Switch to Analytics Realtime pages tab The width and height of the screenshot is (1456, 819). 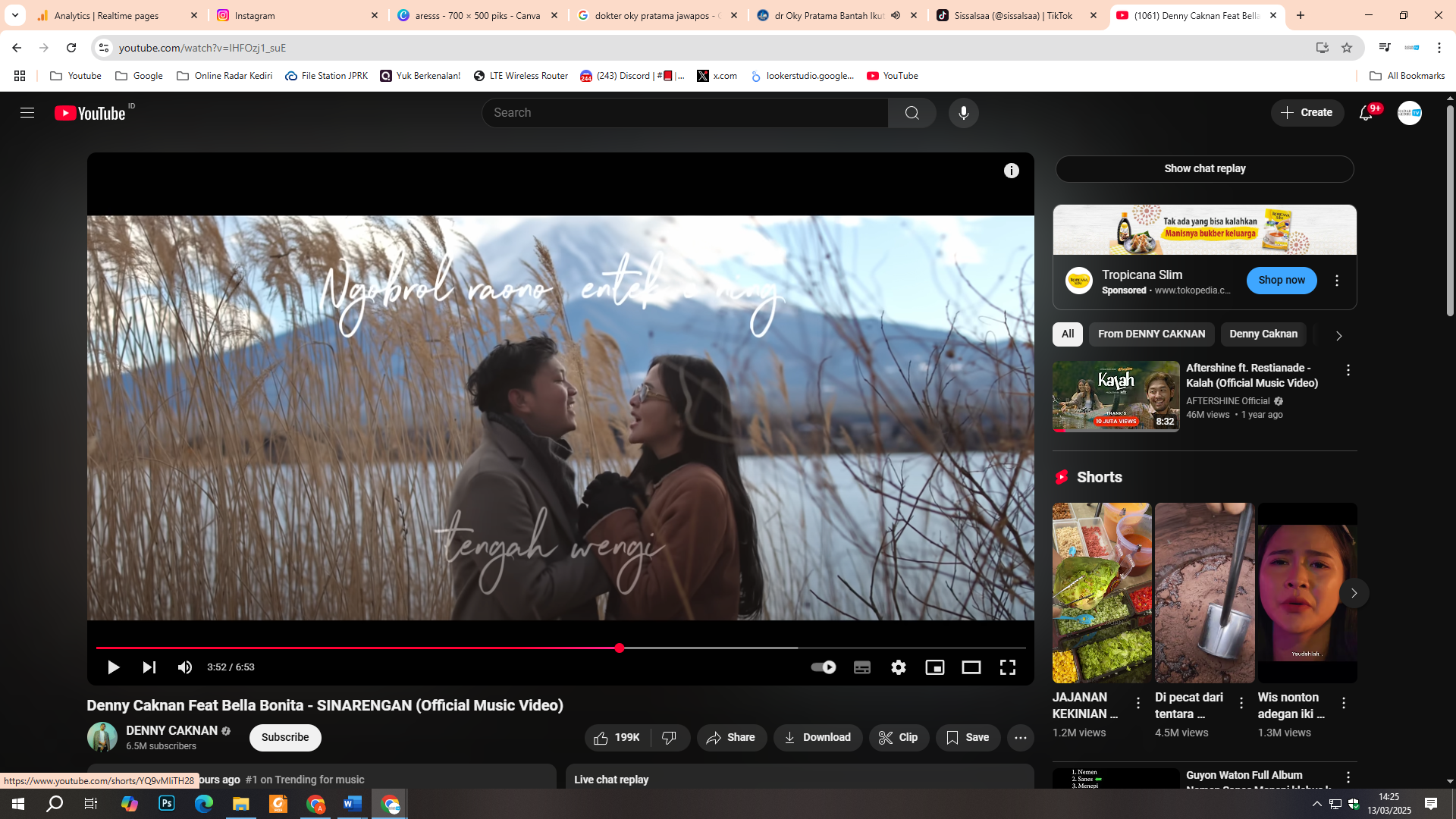(118, 15)
